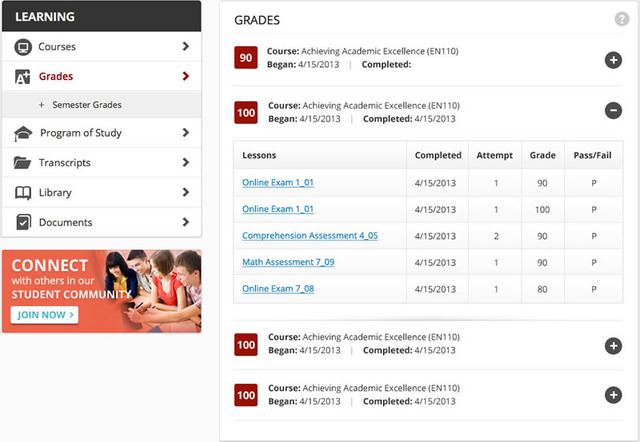Click the Program of Study graduation cap icon
Screen dimensions: 640x442
coord(22,133)
